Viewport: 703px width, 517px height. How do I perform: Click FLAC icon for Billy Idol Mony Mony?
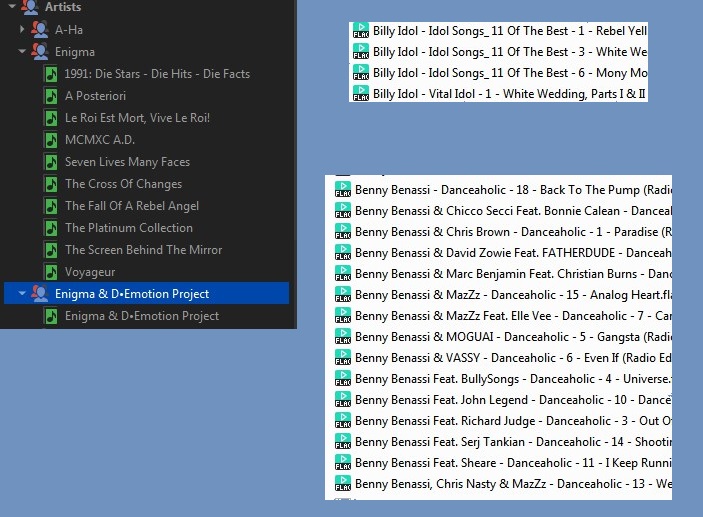pyautogui.click(x=360, y=73)
